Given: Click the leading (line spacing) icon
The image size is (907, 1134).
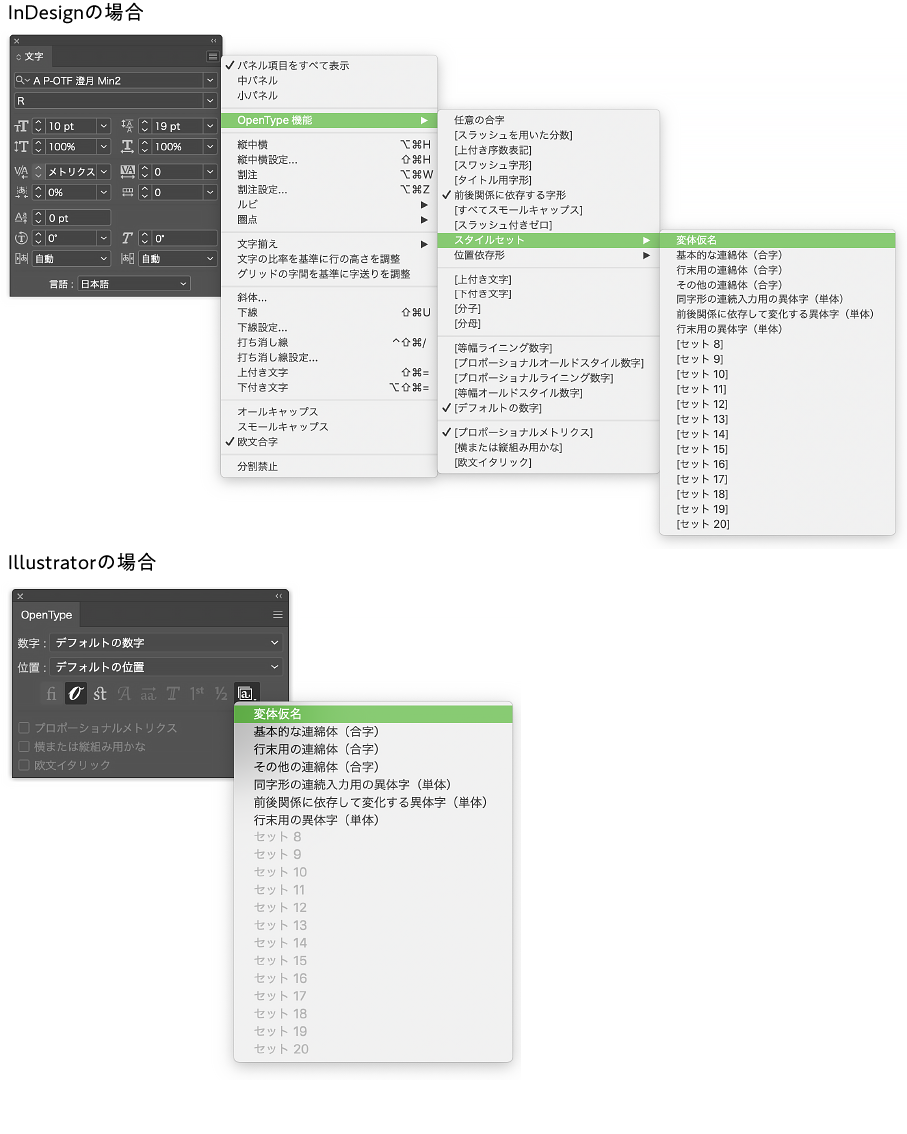Looking at the screenshot, I should coord(127,126).
